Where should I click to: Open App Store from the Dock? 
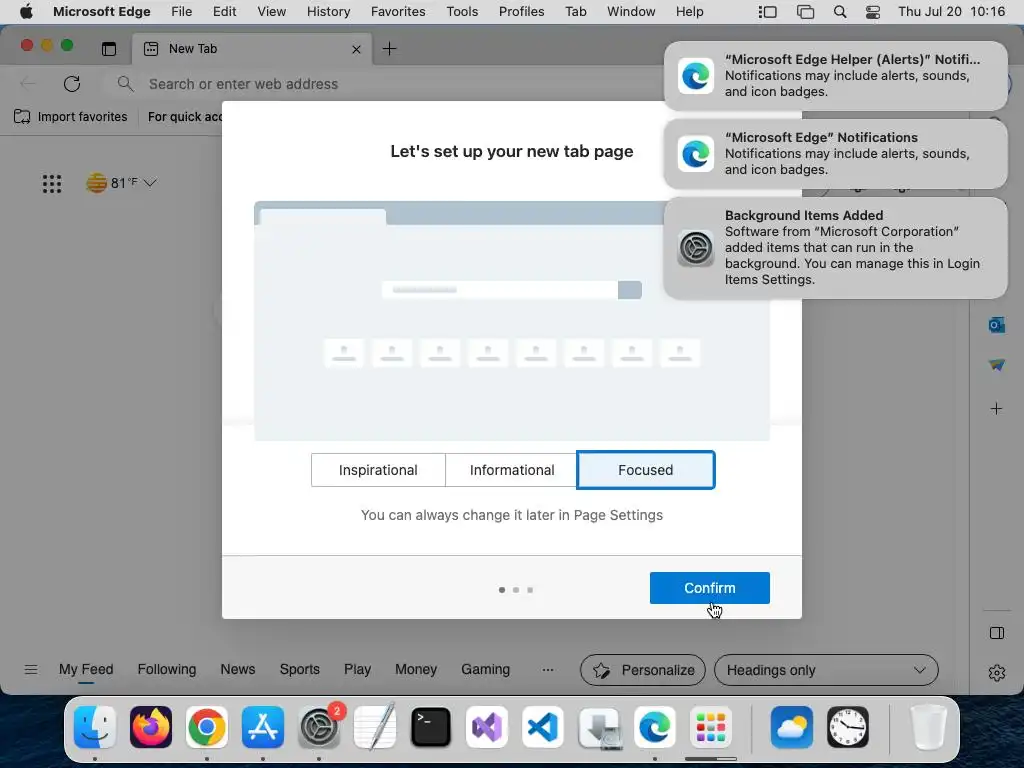point(263,727)
